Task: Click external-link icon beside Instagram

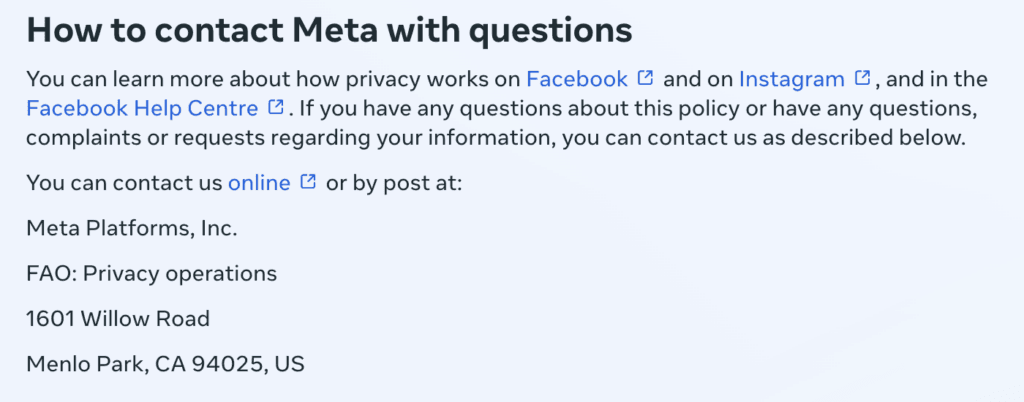Action: click(x=863, y=78)
